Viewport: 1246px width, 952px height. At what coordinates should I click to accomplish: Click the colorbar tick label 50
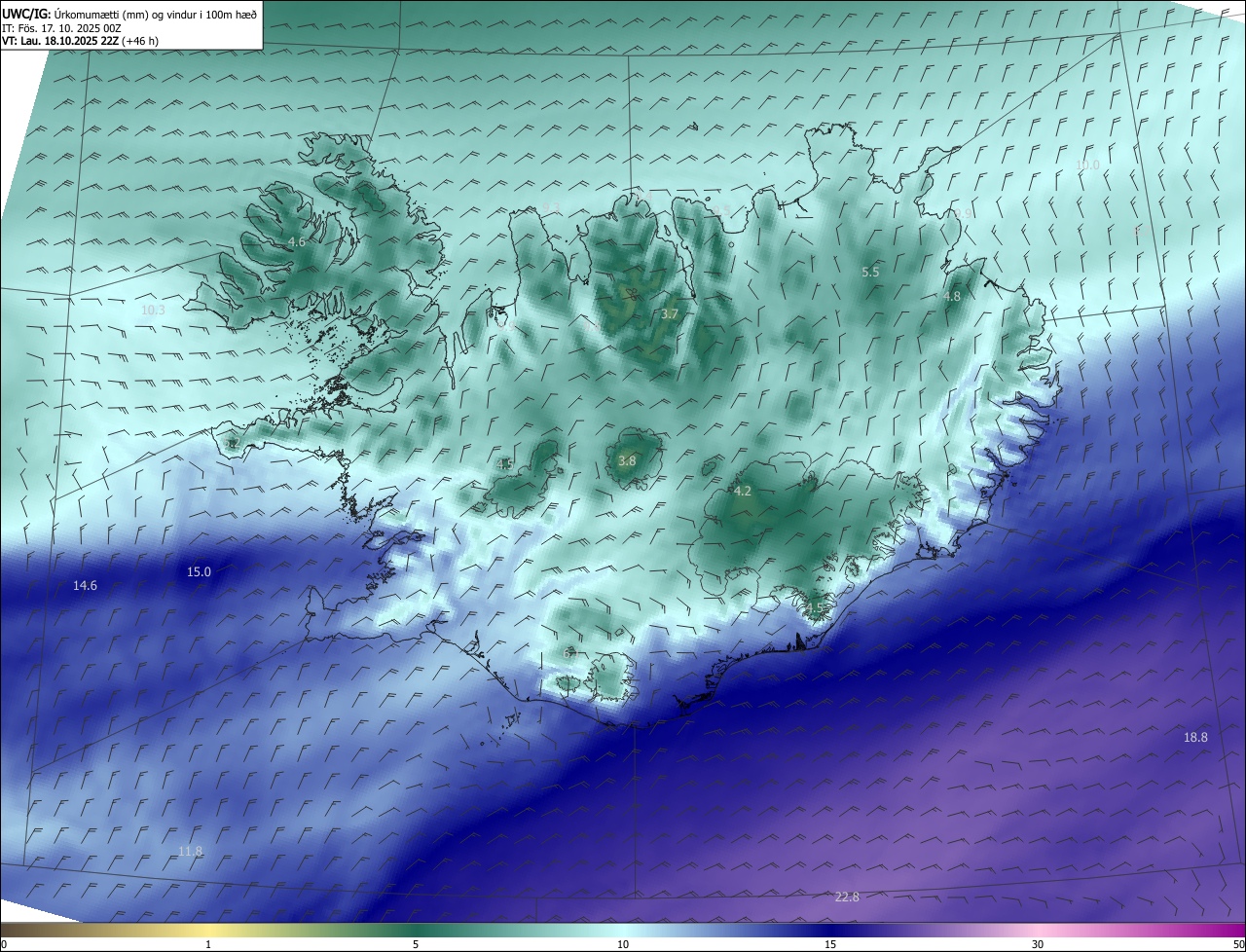pos(1238,944)
